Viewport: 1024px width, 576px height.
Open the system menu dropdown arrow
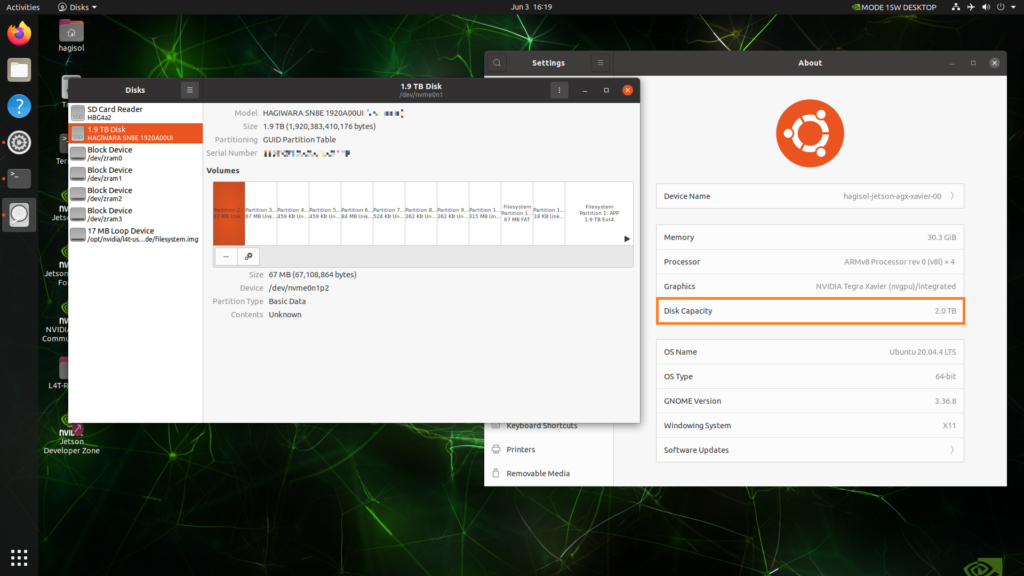click(1014, 7)
